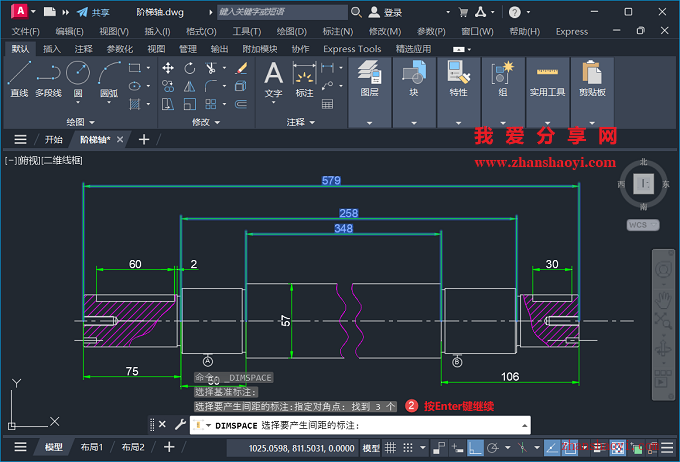Toggle polar tracking in status bar

[x=492, y=448]
